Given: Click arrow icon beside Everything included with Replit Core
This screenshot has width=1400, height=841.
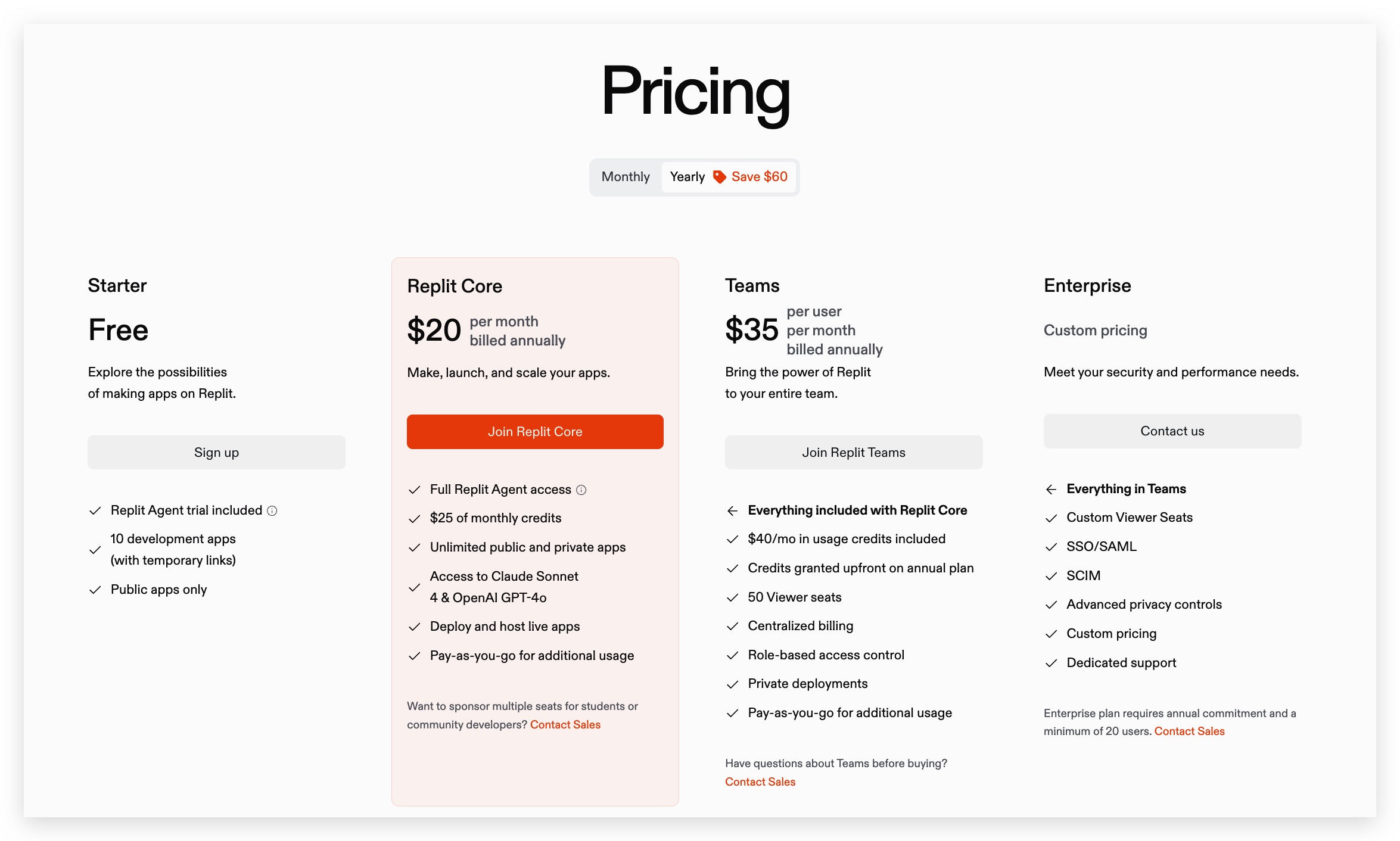Looking at the screenshot, I should point(732,511).
